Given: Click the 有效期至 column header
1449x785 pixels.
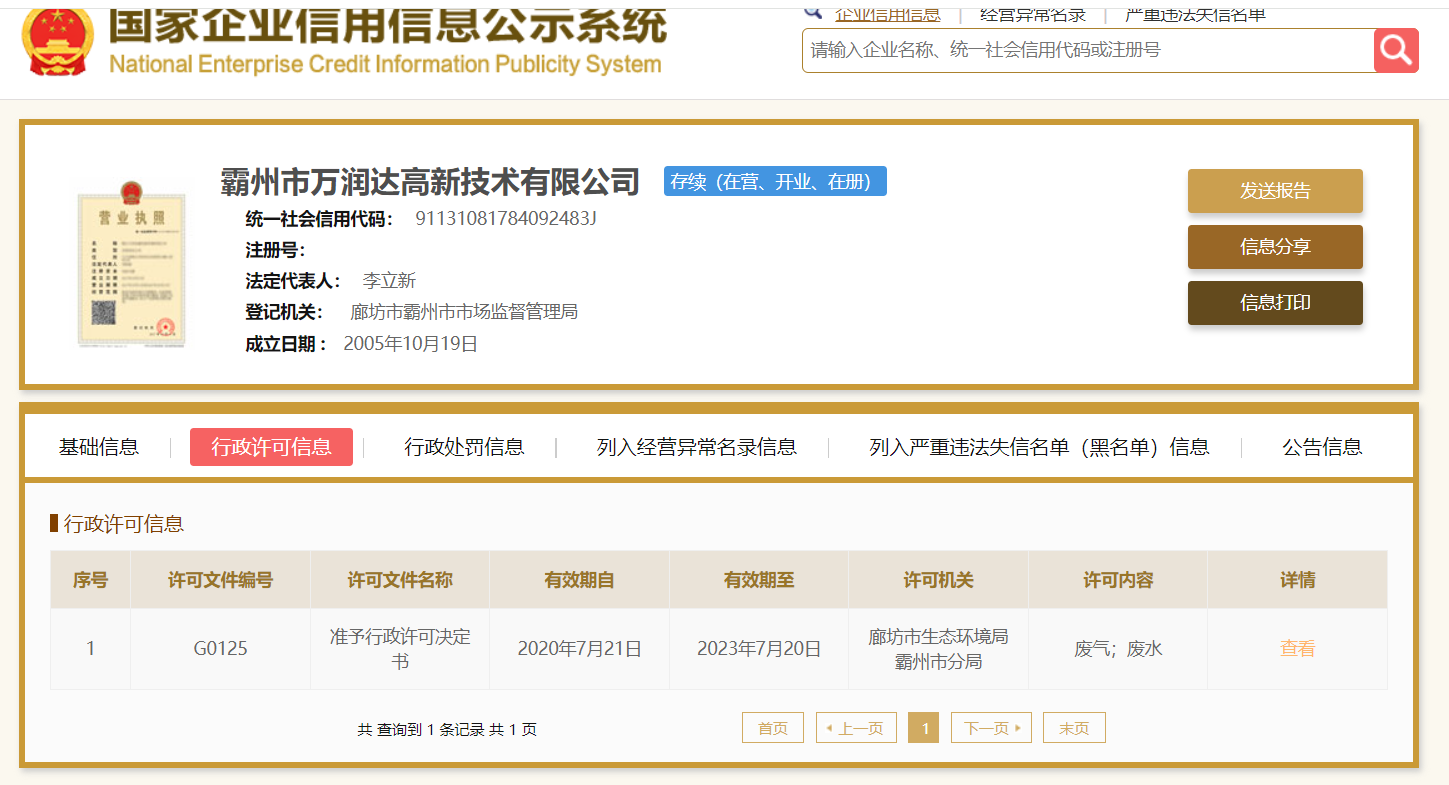Looking at the screenshot, I should click(759, 580).
